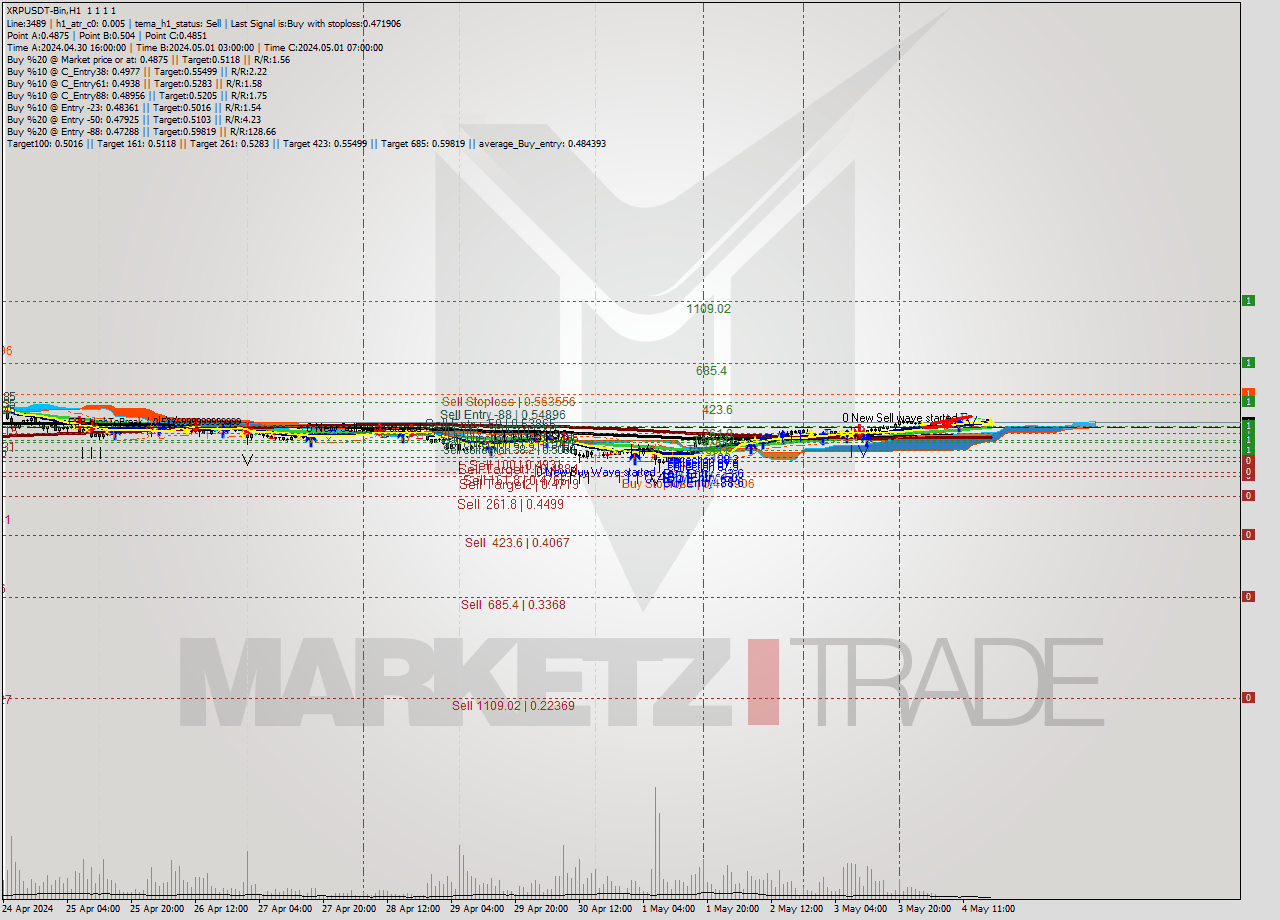Screen dimensions: 1280x920
Task: Click the '25 Apr 20:00' time axis label
Action: click(x=157, y=909)
